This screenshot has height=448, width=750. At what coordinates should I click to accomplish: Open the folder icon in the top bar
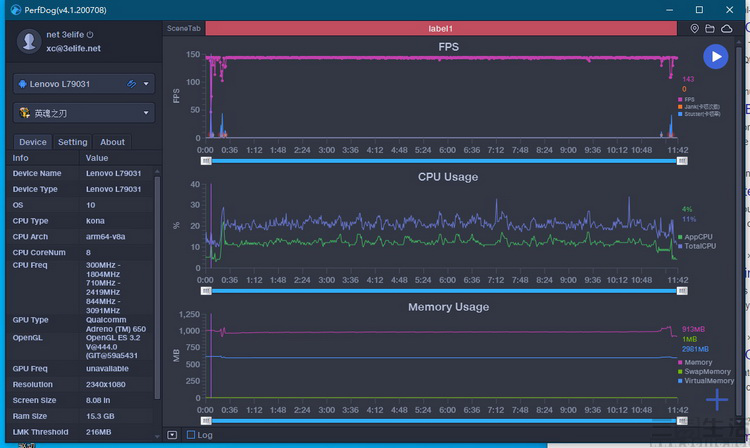click(710, 29)
